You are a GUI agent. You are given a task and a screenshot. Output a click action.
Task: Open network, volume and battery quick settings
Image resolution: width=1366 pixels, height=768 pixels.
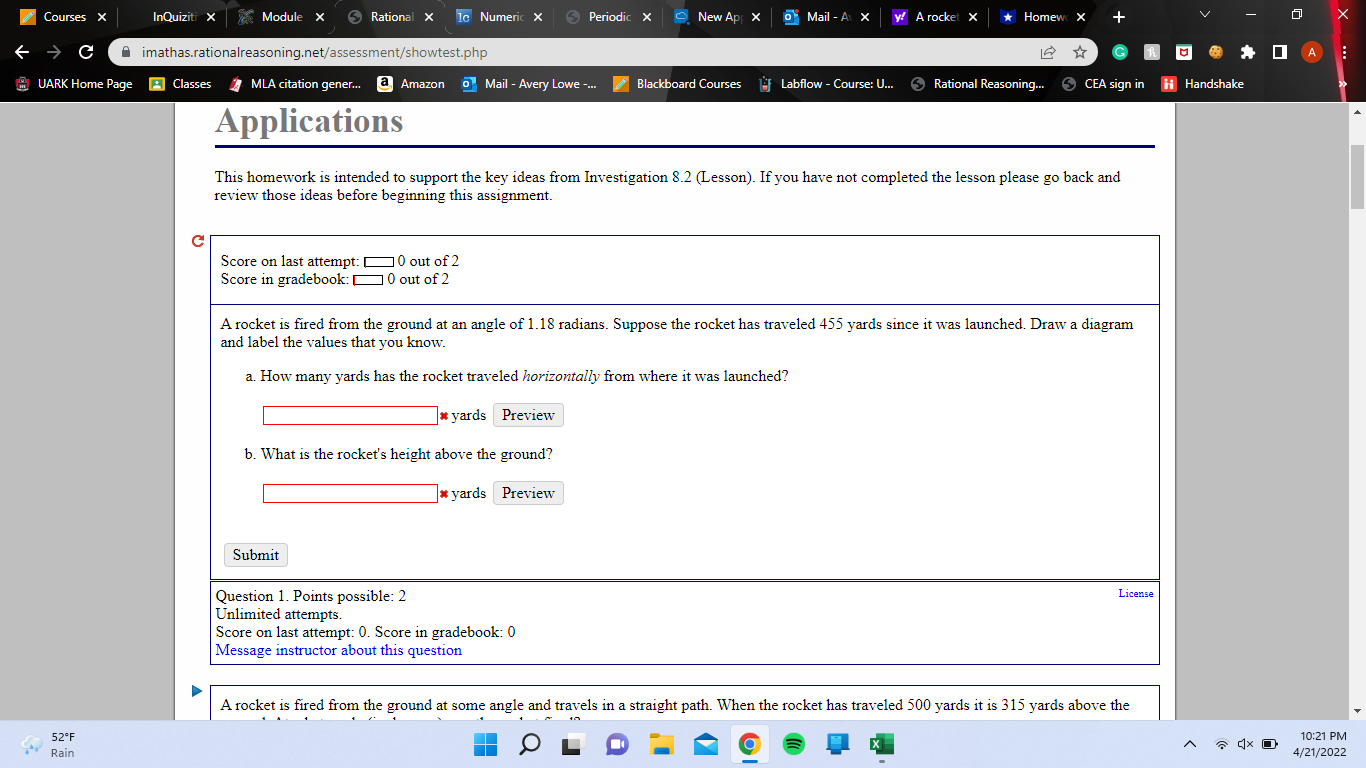pos(1245,745)
